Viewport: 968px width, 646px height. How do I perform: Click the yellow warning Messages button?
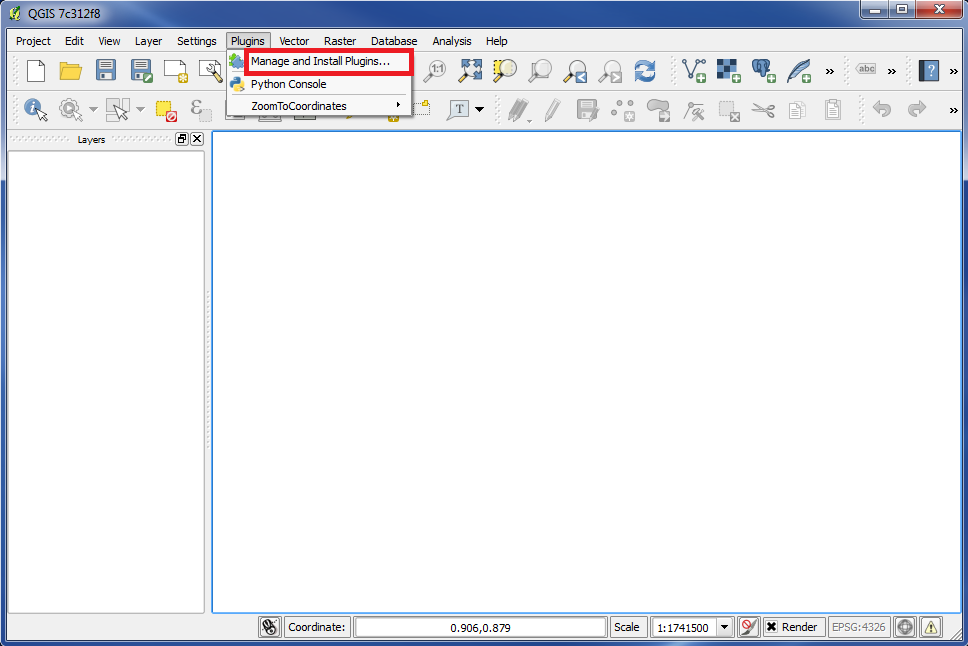pyautogui.click(x=931, y=627)
